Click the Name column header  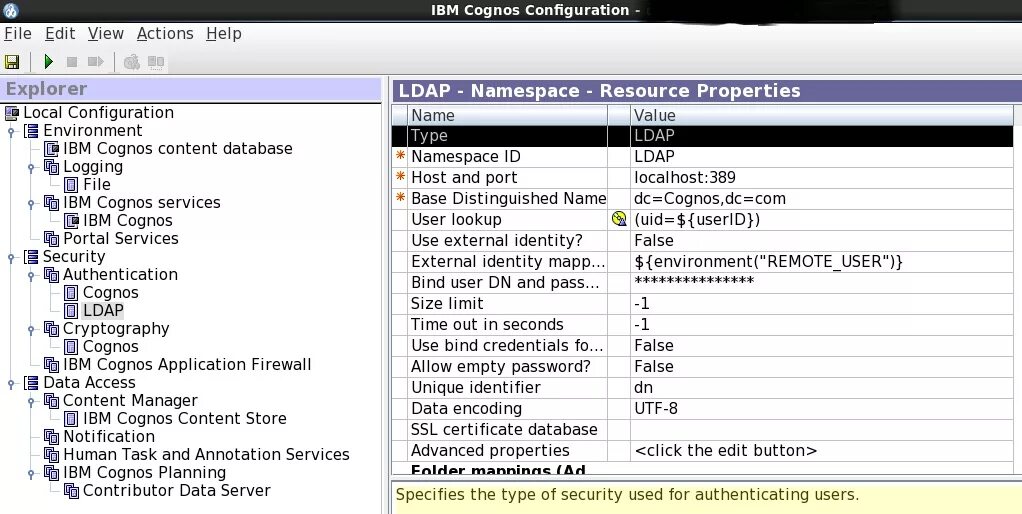pyautogui.click(x=508, y=115)
